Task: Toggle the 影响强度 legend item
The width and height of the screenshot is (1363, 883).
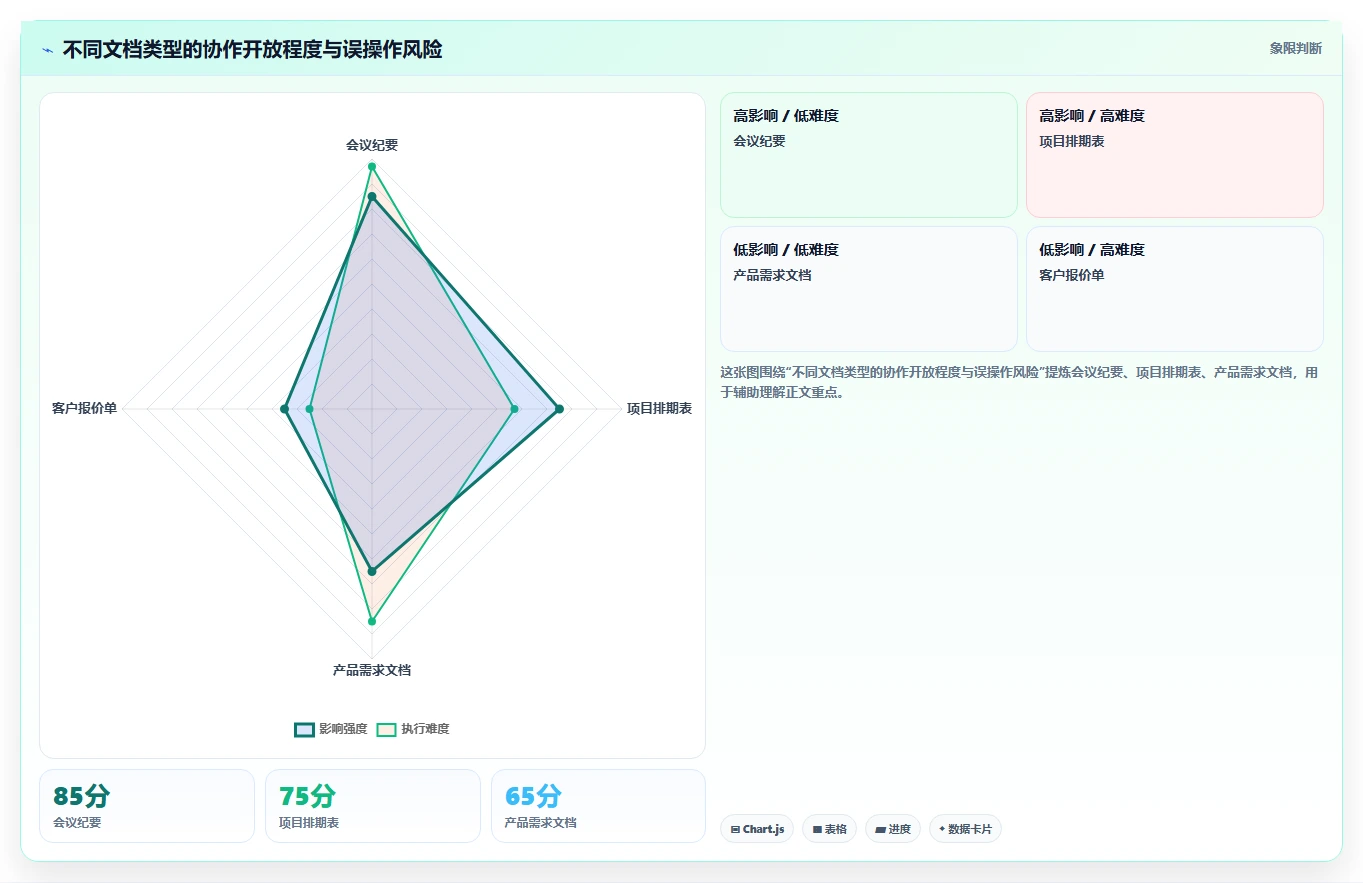Action: click(x=331, y=729)
